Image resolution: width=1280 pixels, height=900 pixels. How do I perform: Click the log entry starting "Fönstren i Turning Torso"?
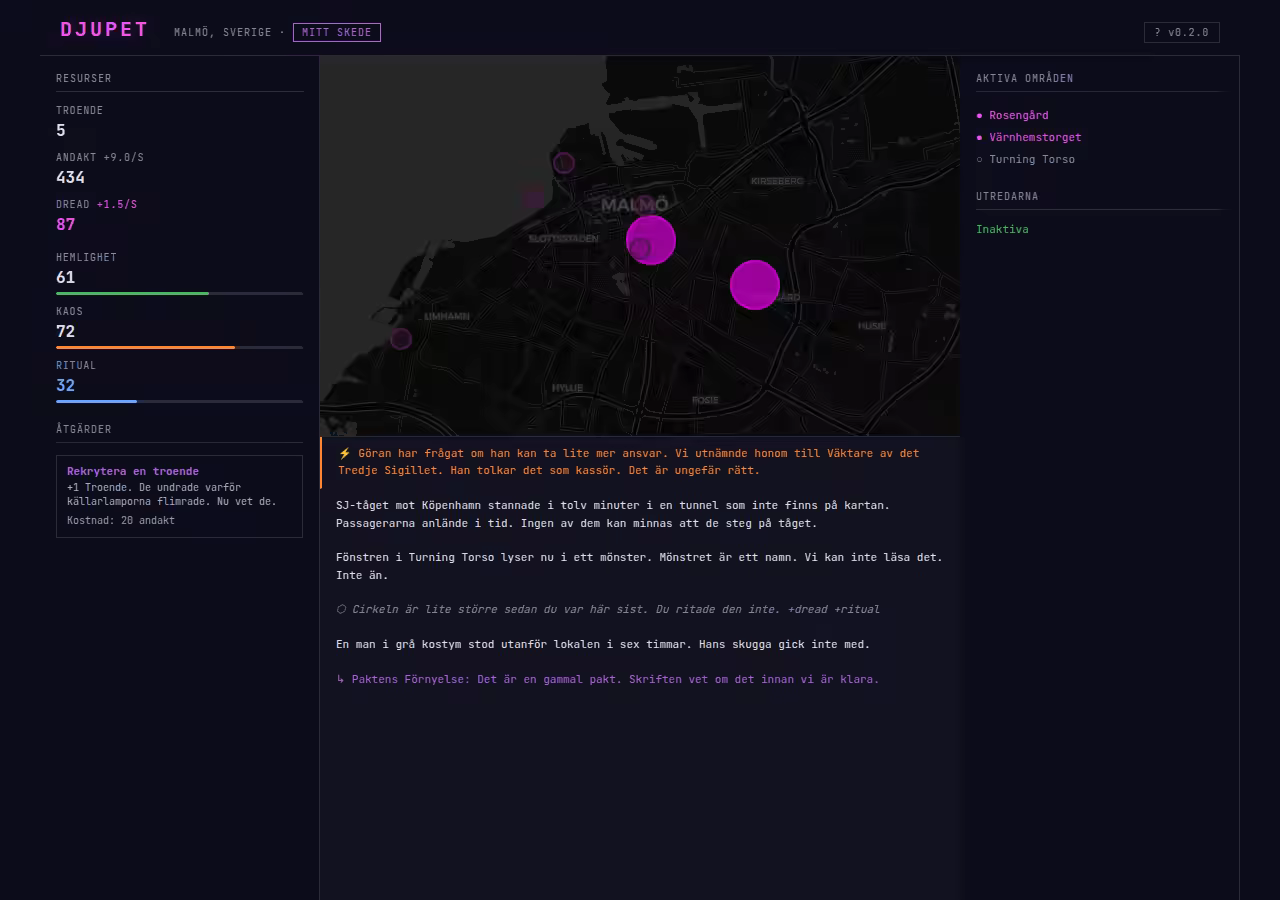pos(640,566)
